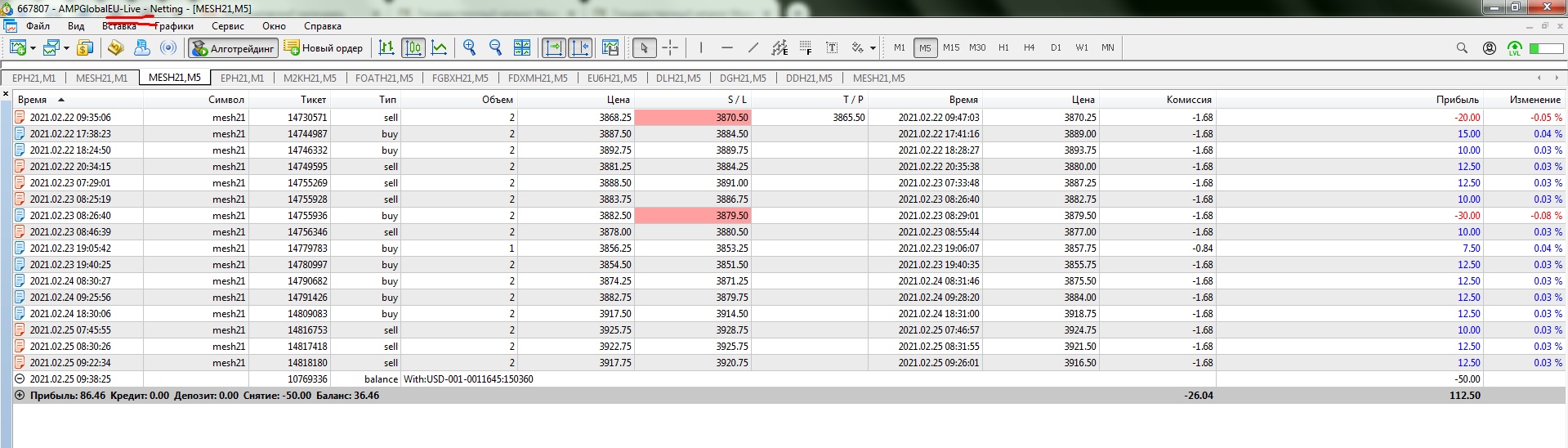Draw a vertical line tool

(x=701, y=48)
